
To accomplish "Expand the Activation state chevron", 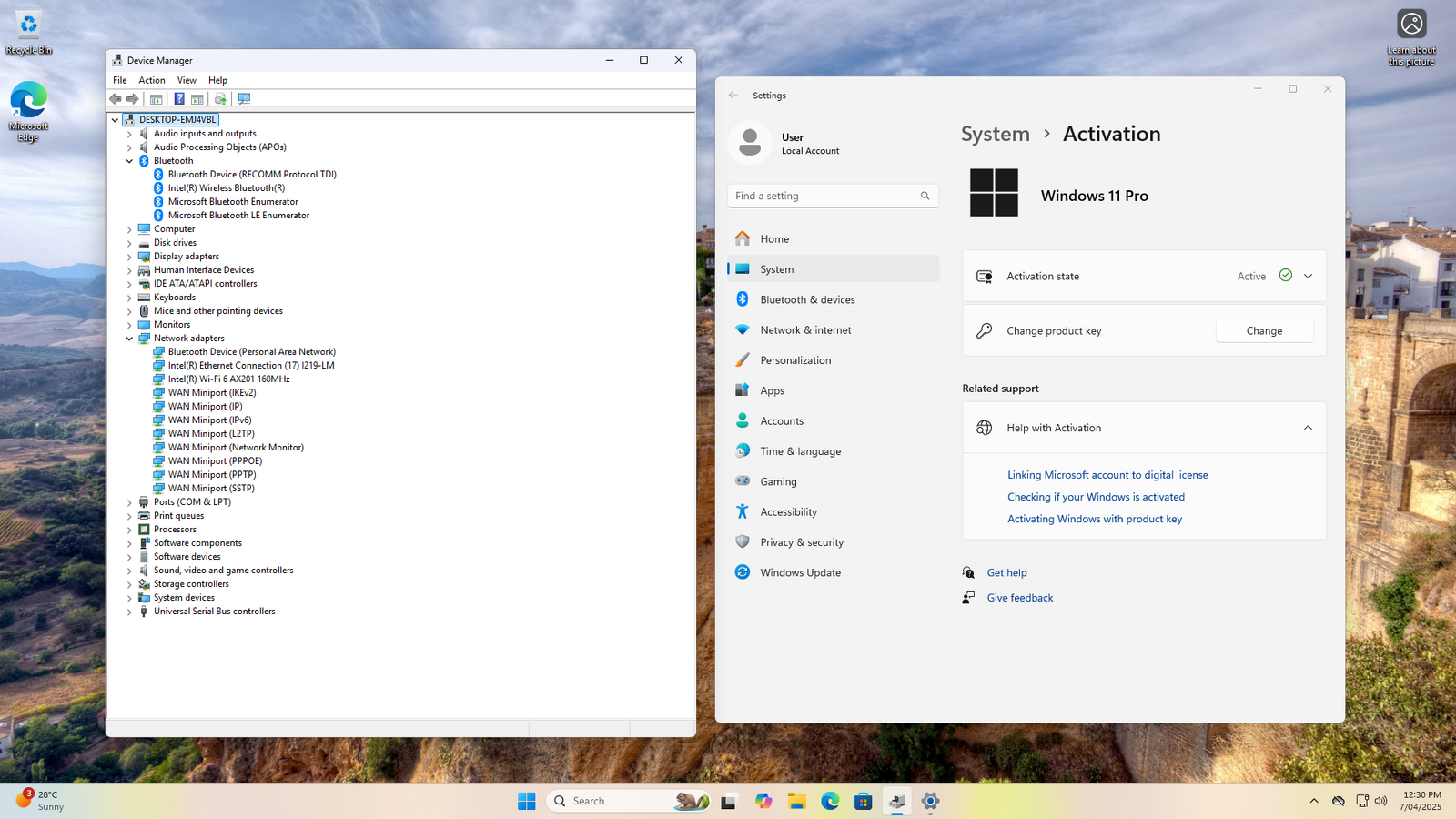I will tap(1308, 276).
